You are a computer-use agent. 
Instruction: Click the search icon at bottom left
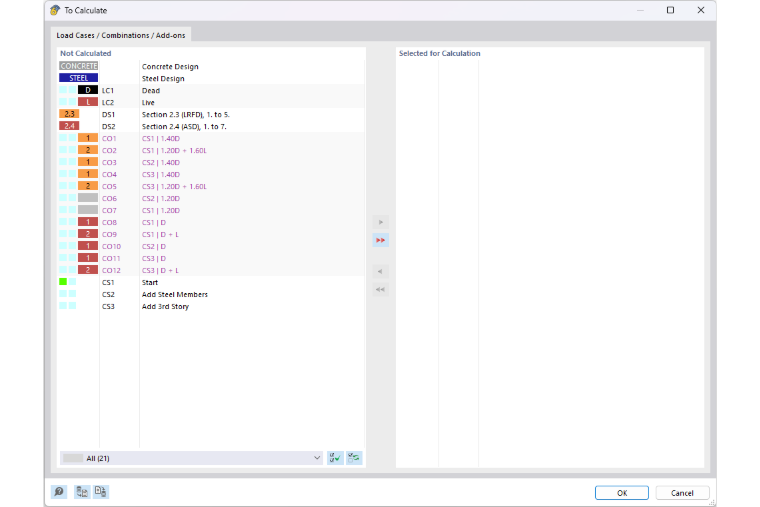[x=59, y=492]
